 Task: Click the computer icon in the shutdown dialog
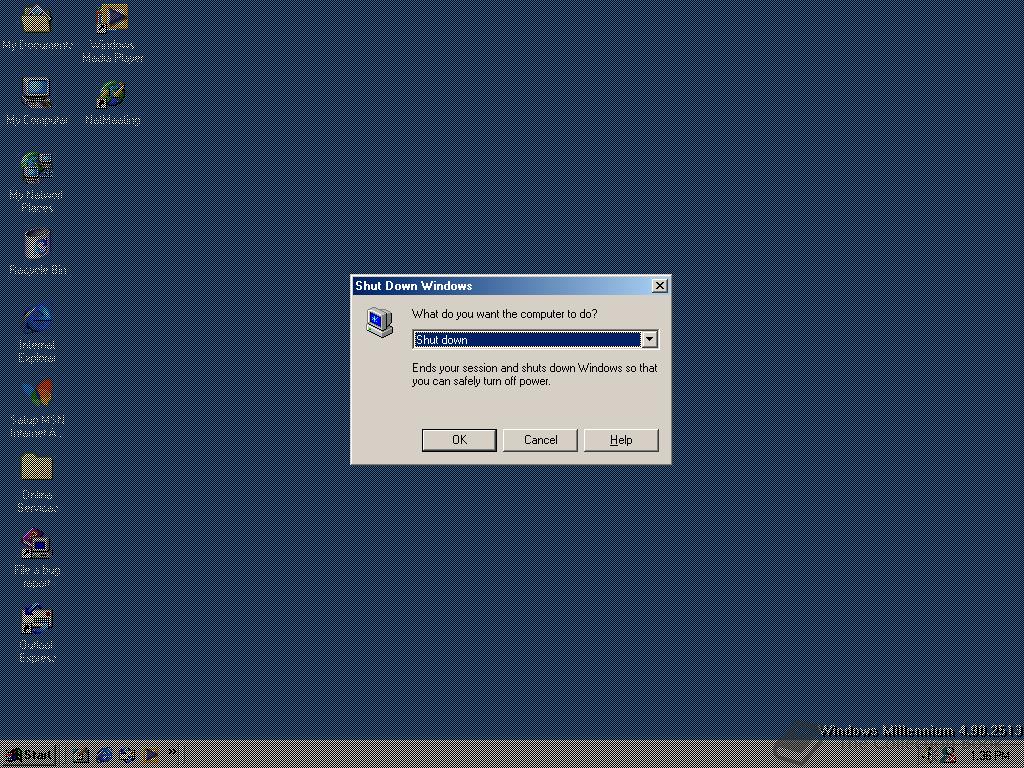[379, 322]
